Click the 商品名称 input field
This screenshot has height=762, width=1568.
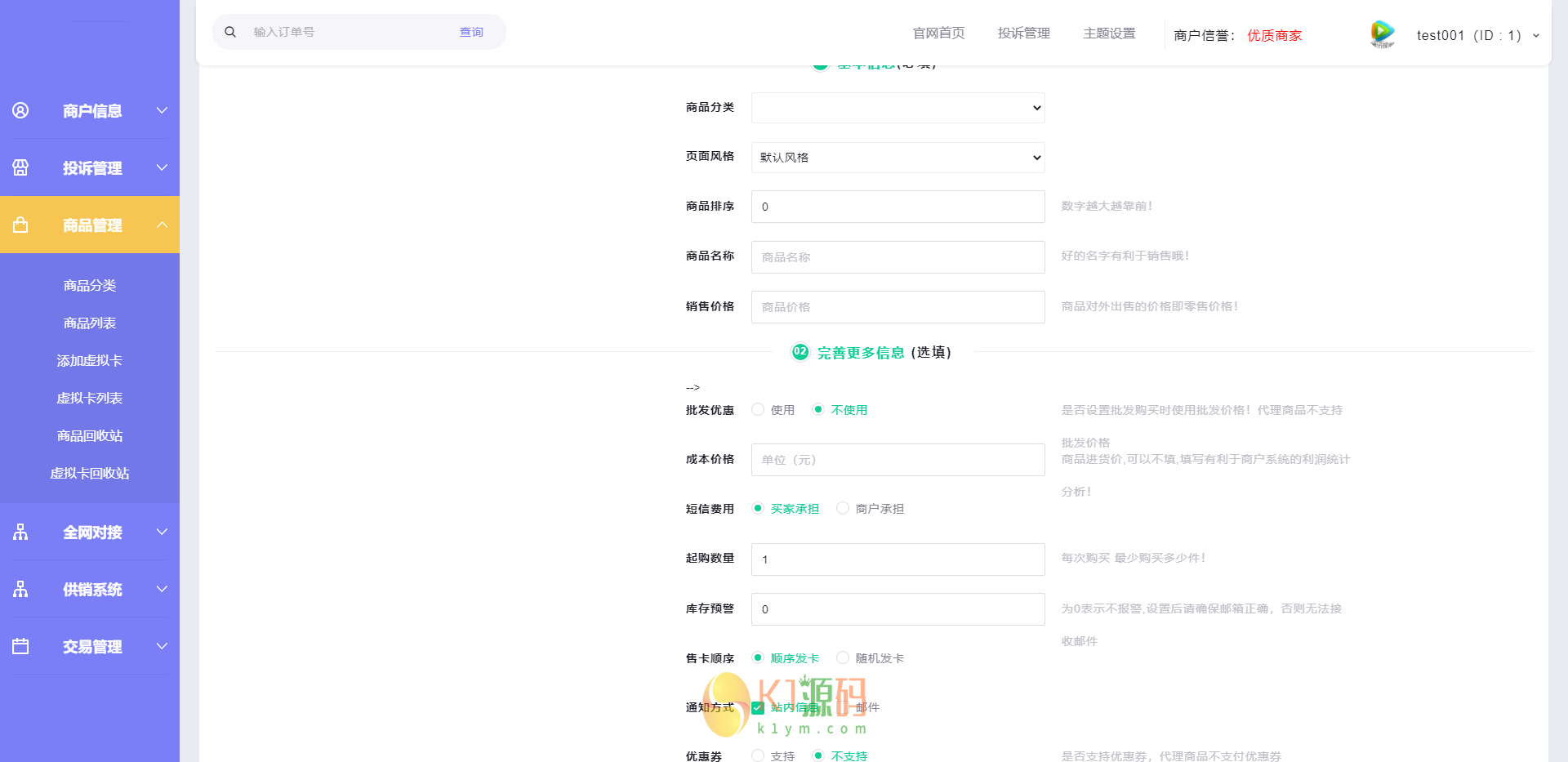pos(898,257)
